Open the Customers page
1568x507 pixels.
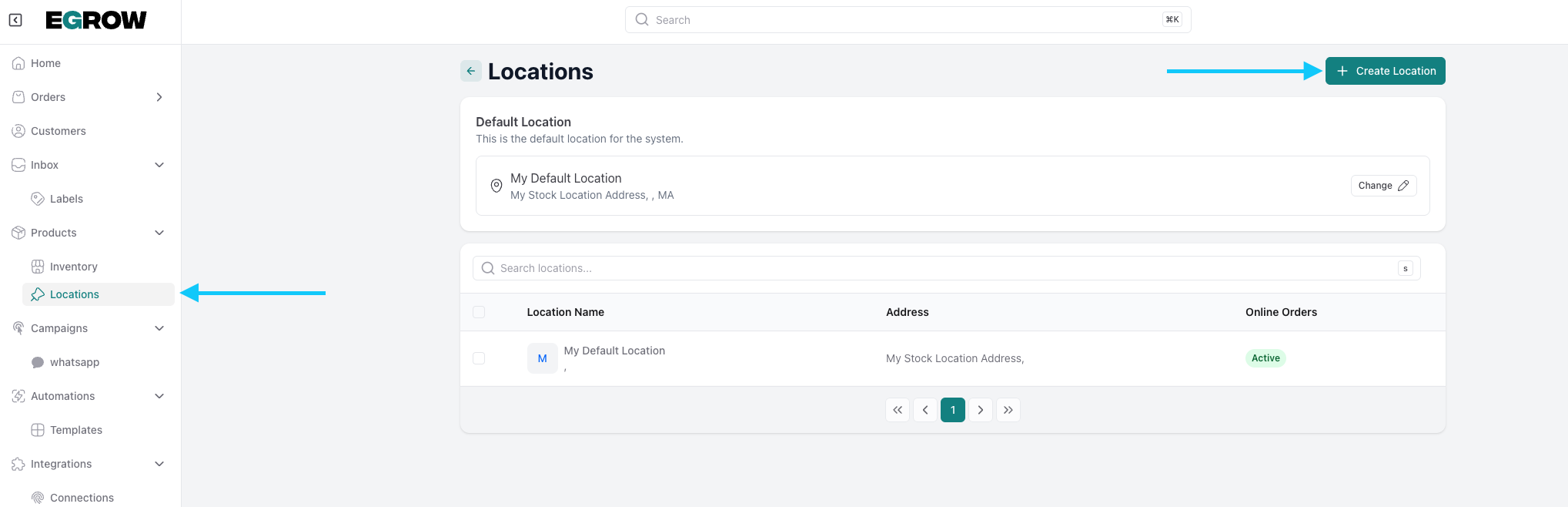(58, 131)
